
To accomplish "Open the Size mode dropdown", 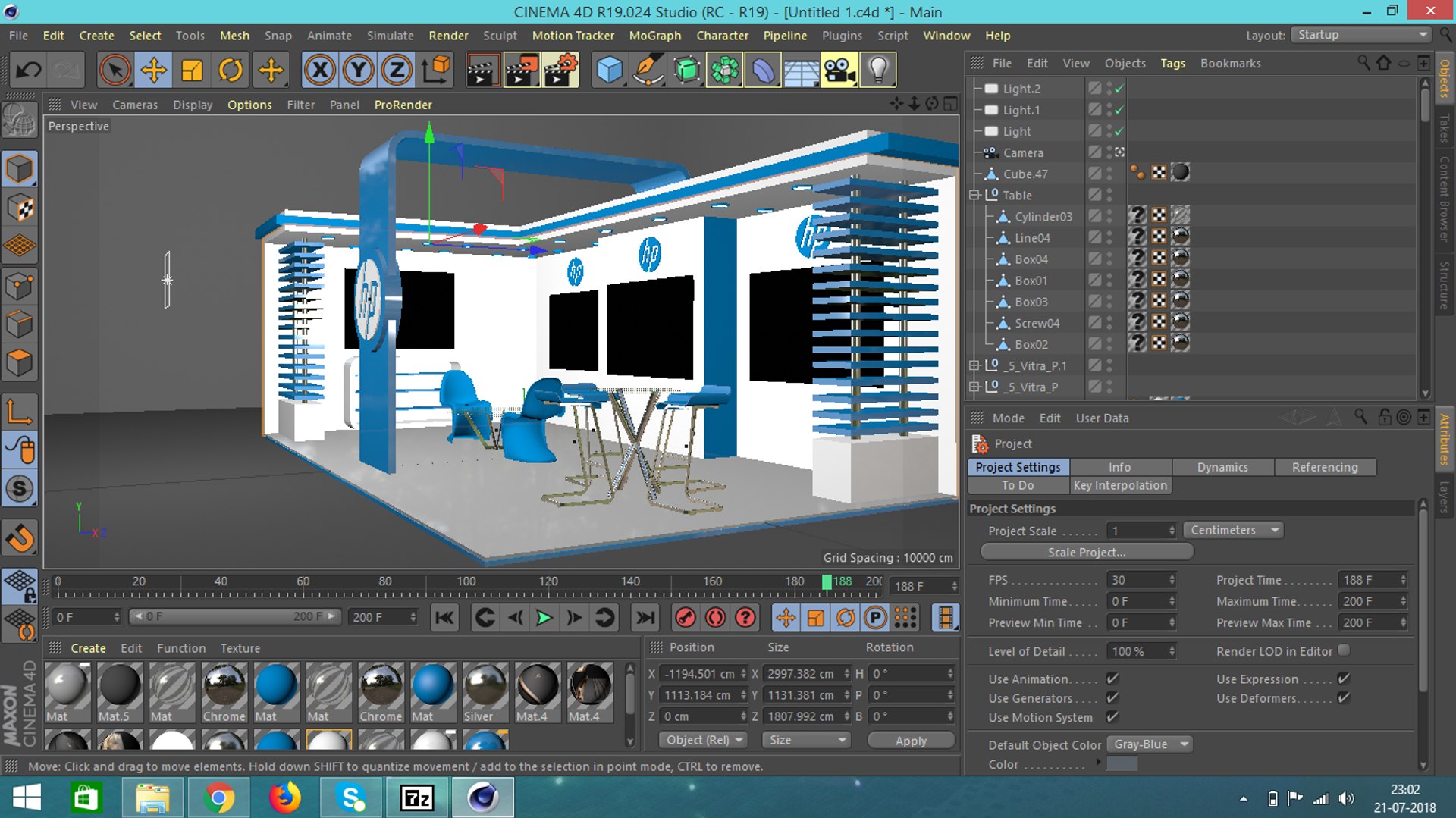I will tap(806, 740).
